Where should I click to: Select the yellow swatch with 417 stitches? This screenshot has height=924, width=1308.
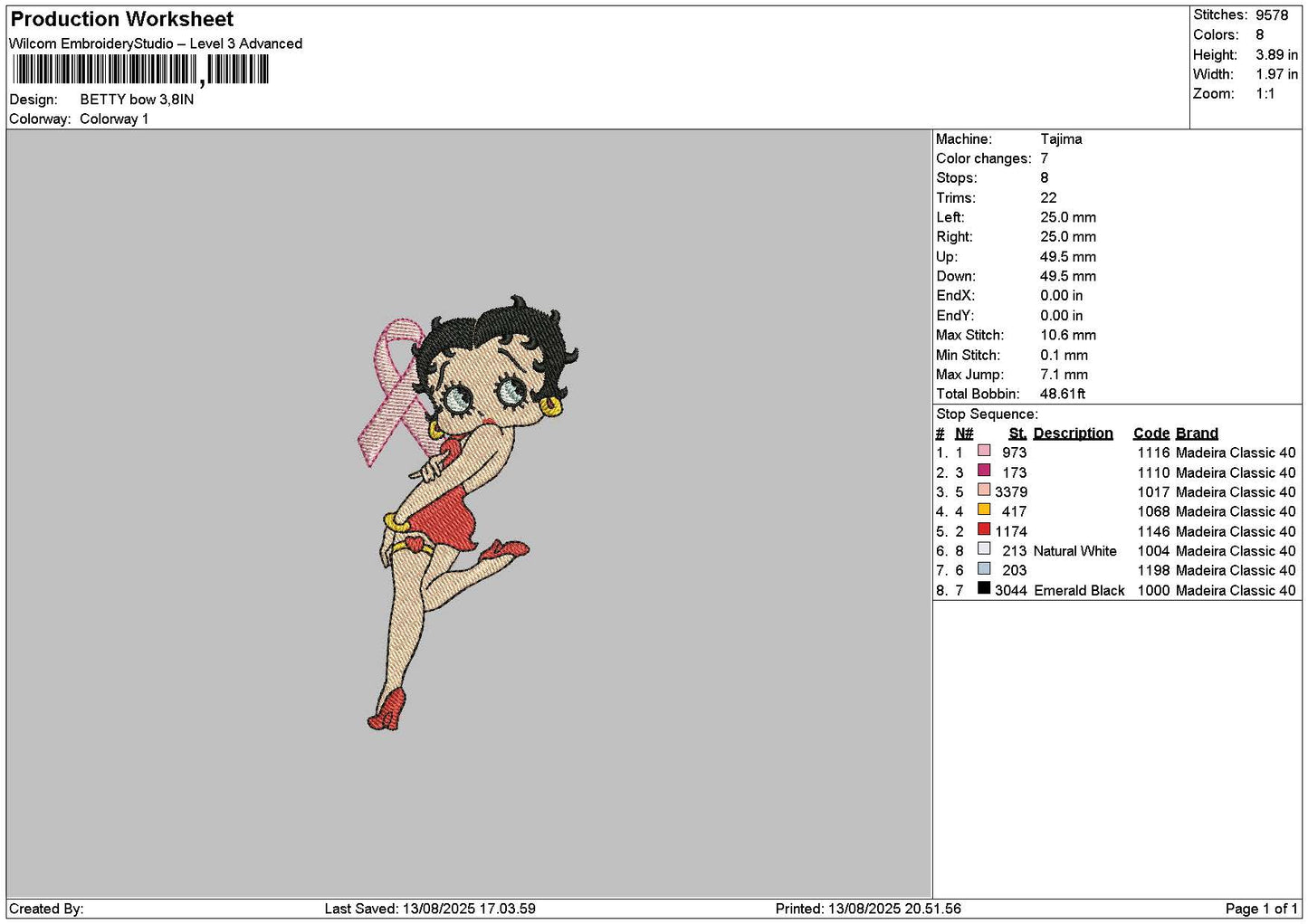click(984, 510)
